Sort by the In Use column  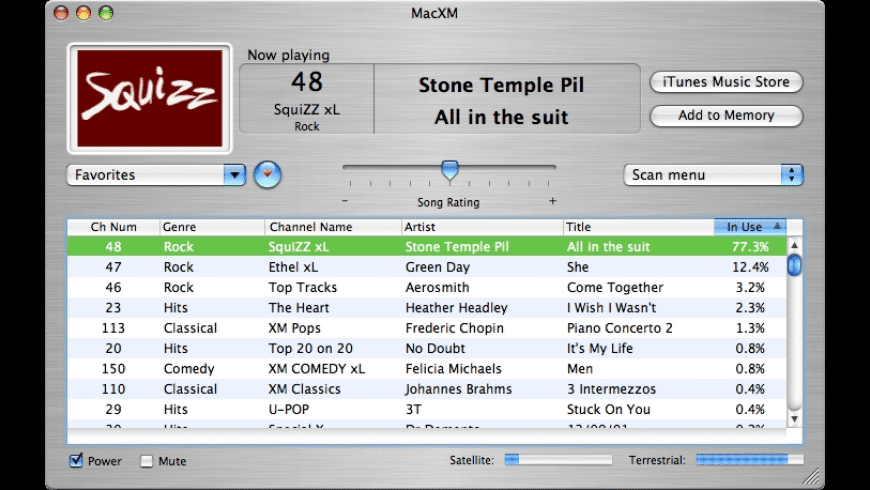pyautogui.click(x=749, y=227)
